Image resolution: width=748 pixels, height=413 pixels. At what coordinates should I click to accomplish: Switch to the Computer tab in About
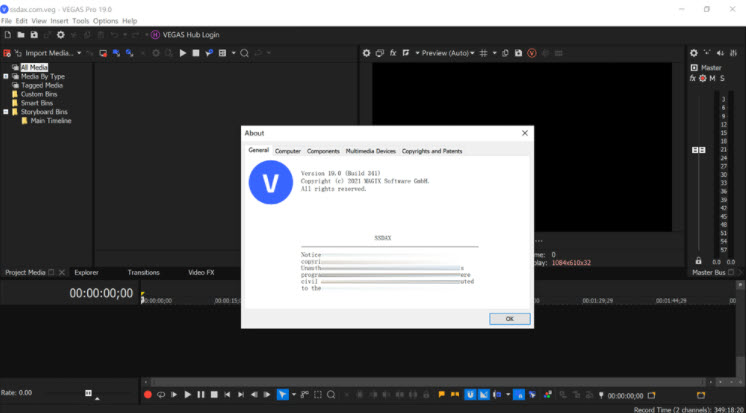click(x=288, y=151)
